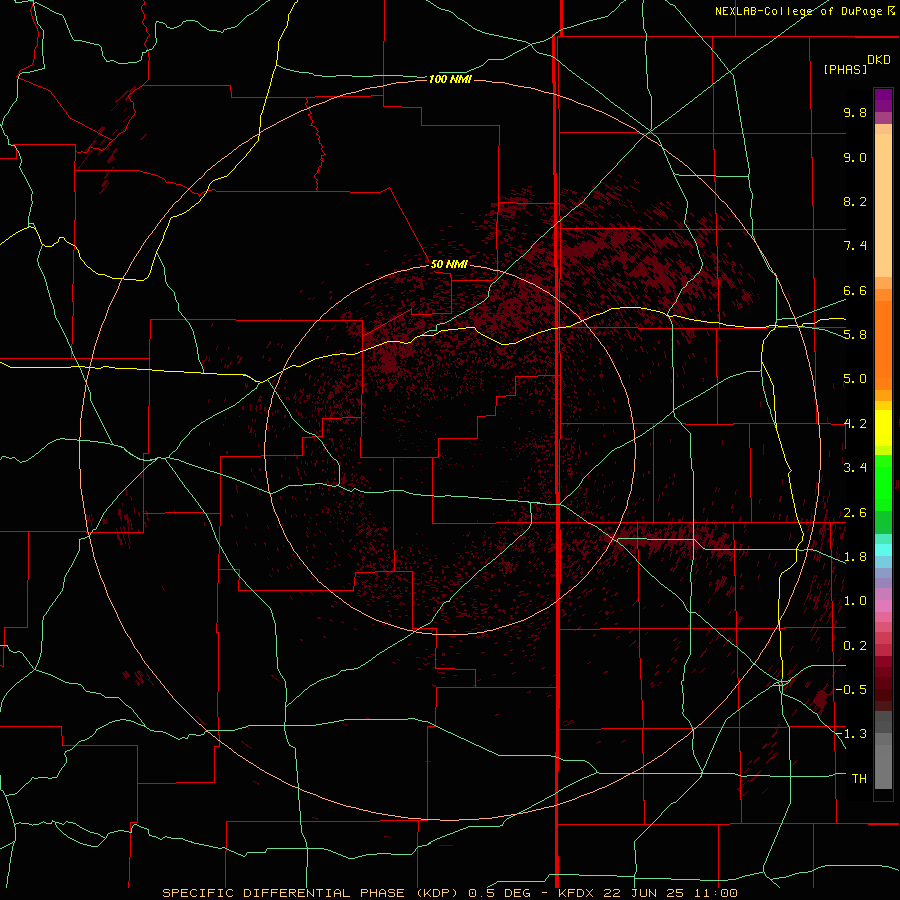900x900 pixels.
Task: Click the 1.0 value on the color scale
Action: [855, 601]
